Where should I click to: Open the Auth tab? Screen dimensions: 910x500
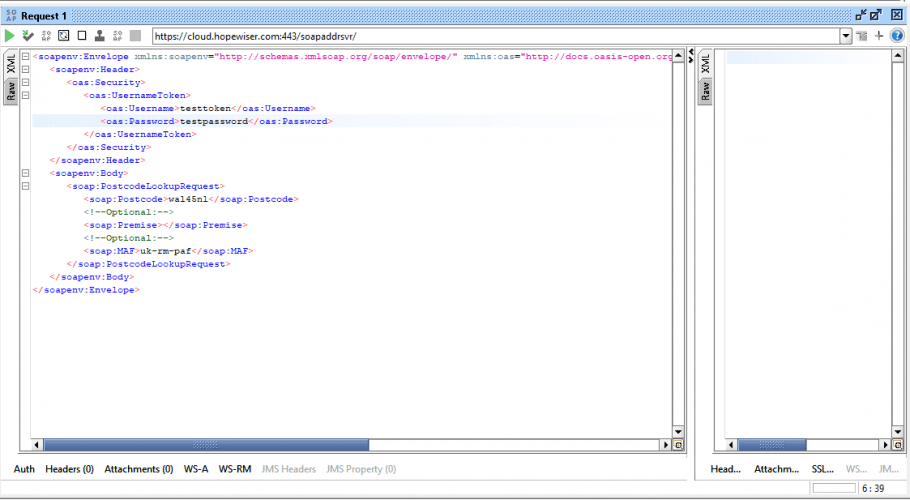click(x=24, y=469)
